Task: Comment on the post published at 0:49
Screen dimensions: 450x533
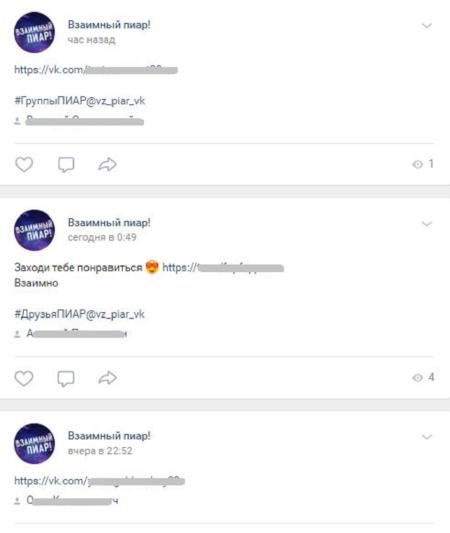Action: coord(66,378)
